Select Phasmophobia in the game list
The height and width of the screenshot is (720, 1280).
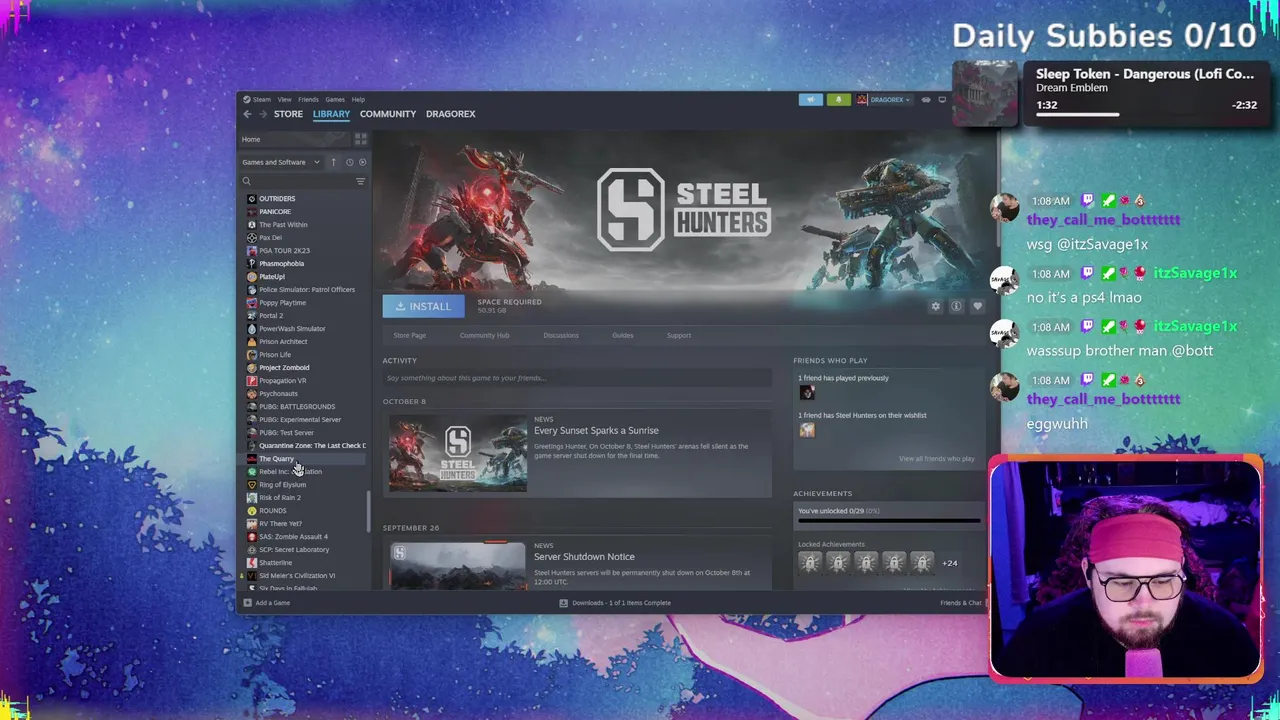click(x=305, y=264)
